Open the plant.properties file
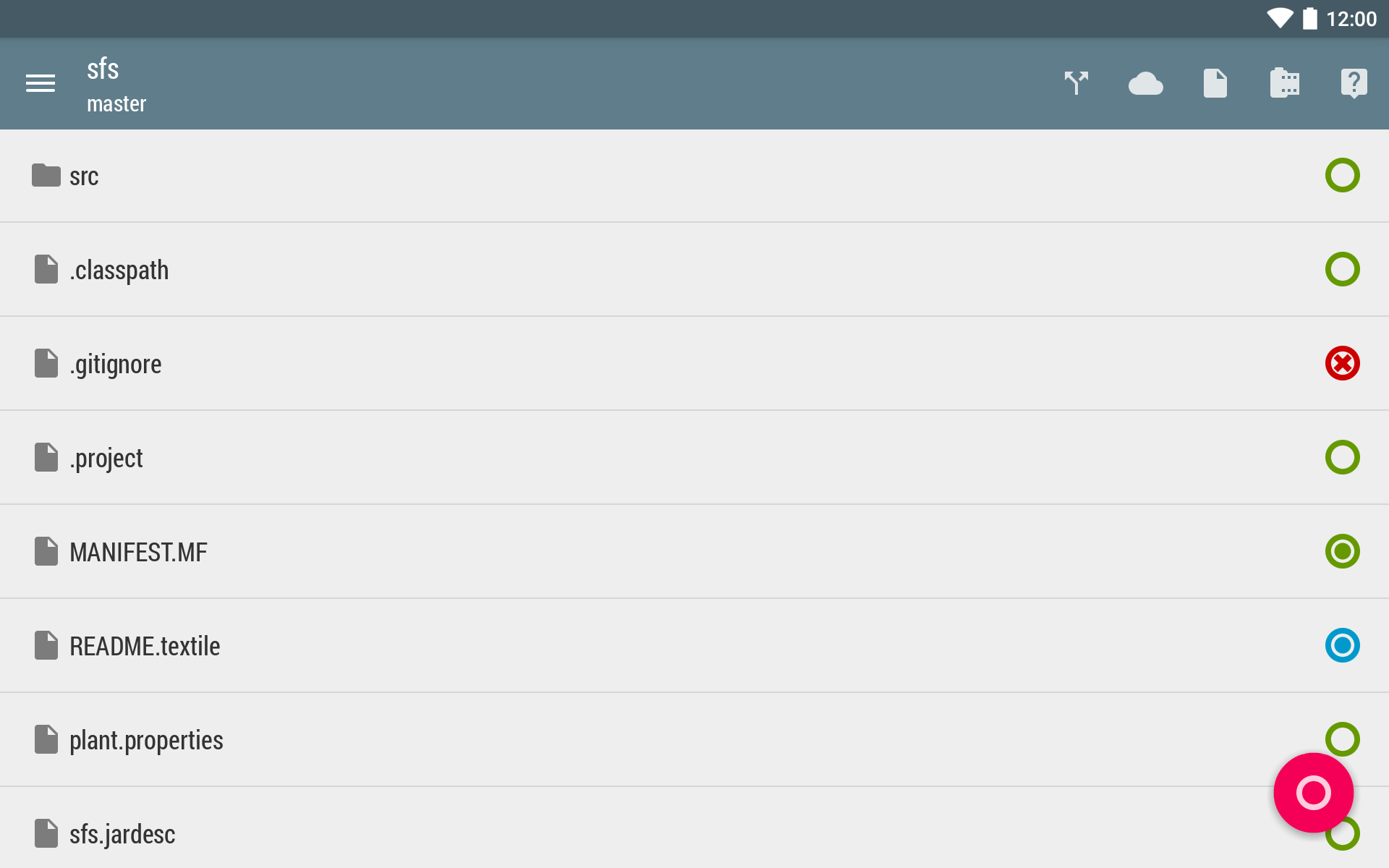The width and height of the screenshot is (1389, 868). (x=146, y=741)
